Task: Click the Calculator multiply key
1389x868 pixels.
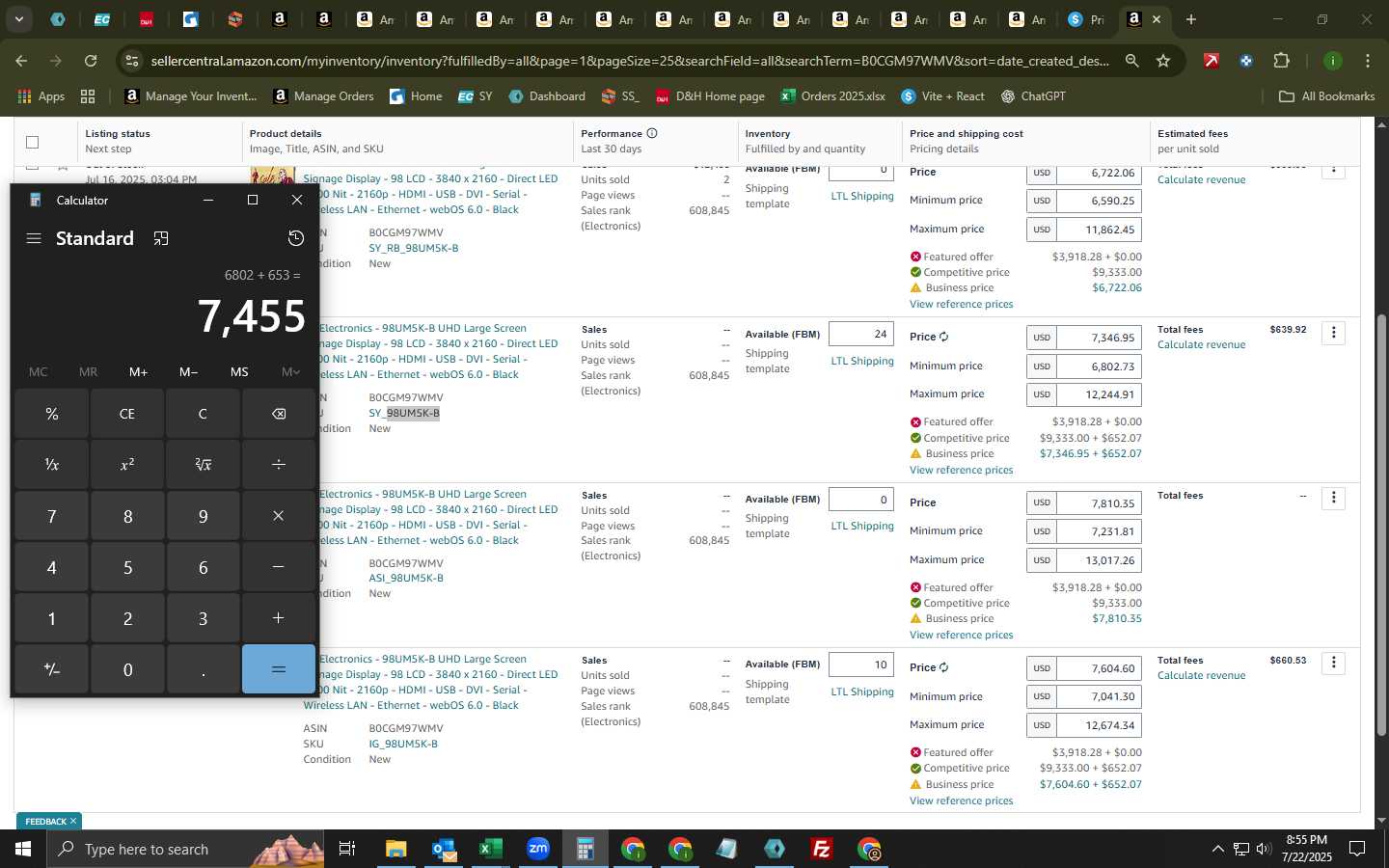Action: click(279, 516)
